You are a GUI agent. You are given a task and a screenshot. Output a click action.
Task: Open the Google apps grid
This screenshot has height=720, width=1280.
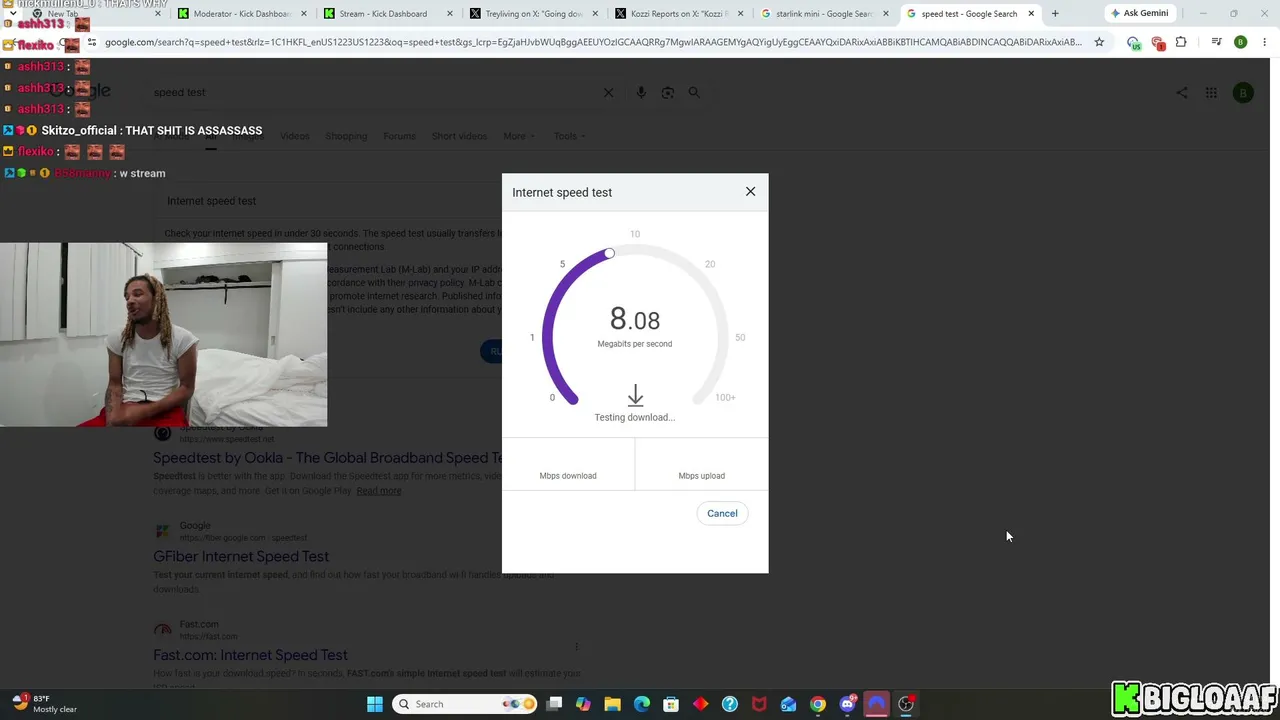(1211, 93)
